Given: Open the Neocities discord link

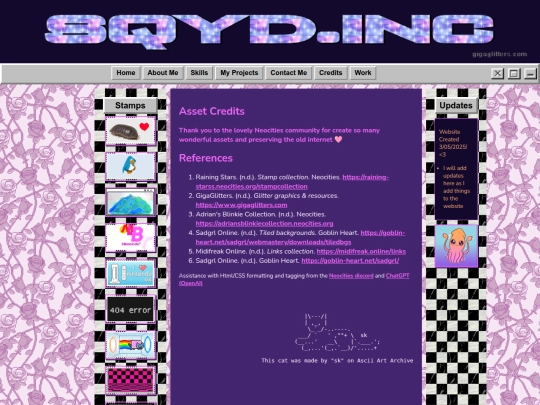Looking at the screenshot, I should (x=351, y=276).
